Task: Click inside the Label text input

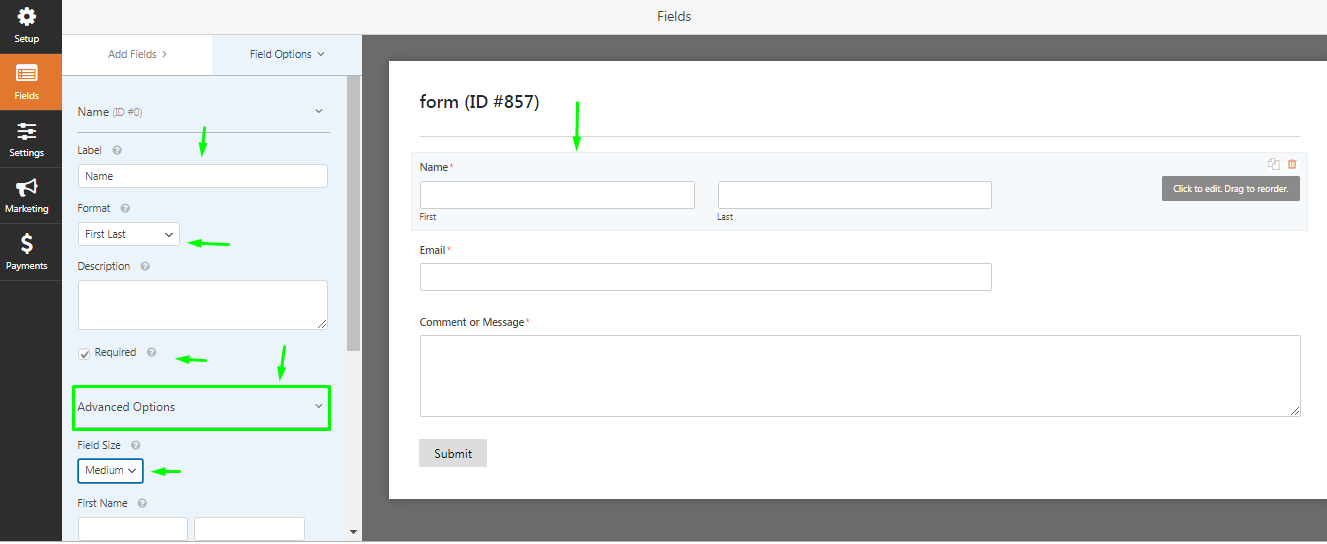Action: click(203, 176)
